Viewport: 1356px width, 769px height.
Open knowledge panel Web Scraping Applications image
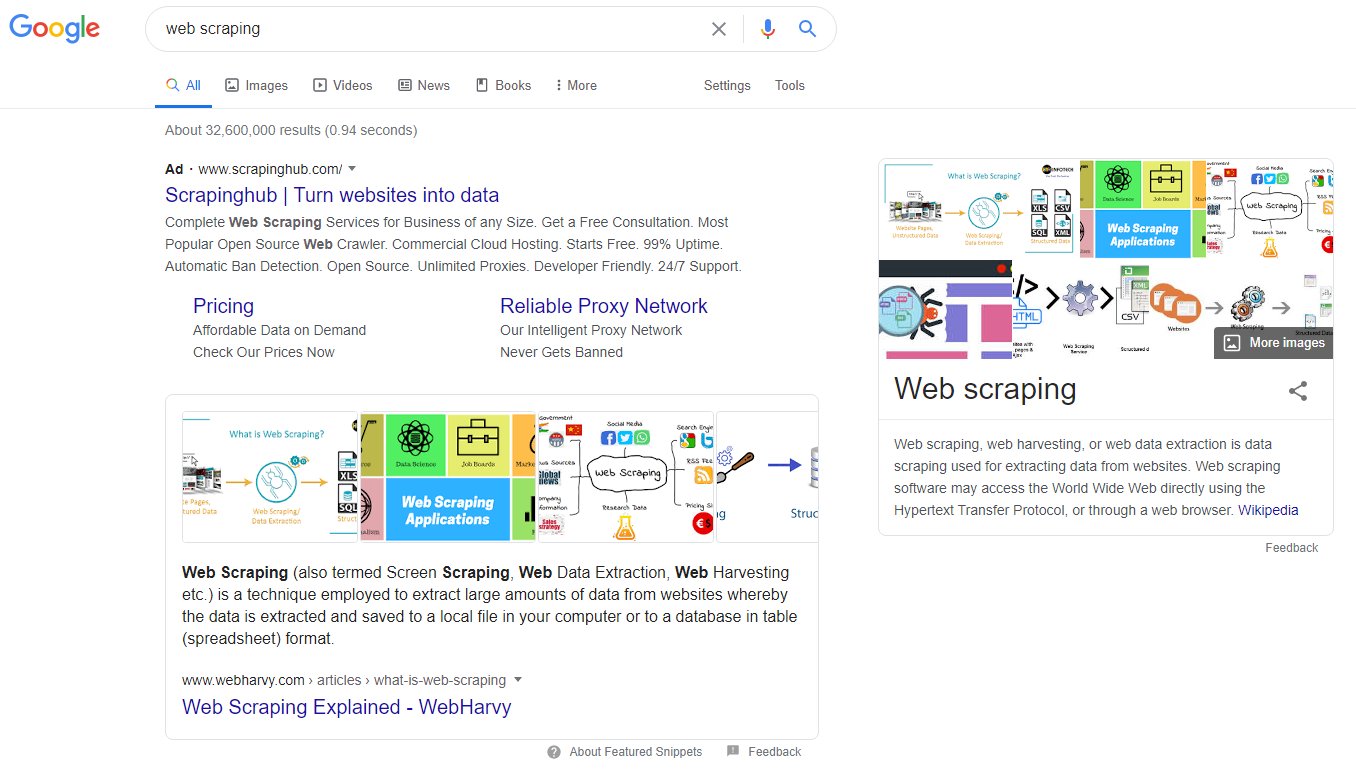pyautogui.click(x=1142, y=209)
